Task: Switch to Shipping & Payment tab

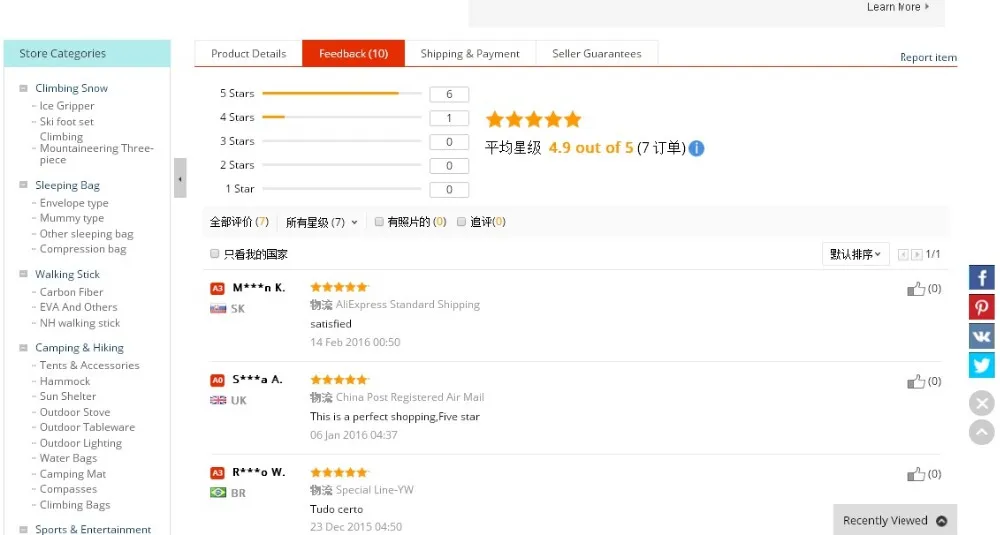Action: click(470, 54)
